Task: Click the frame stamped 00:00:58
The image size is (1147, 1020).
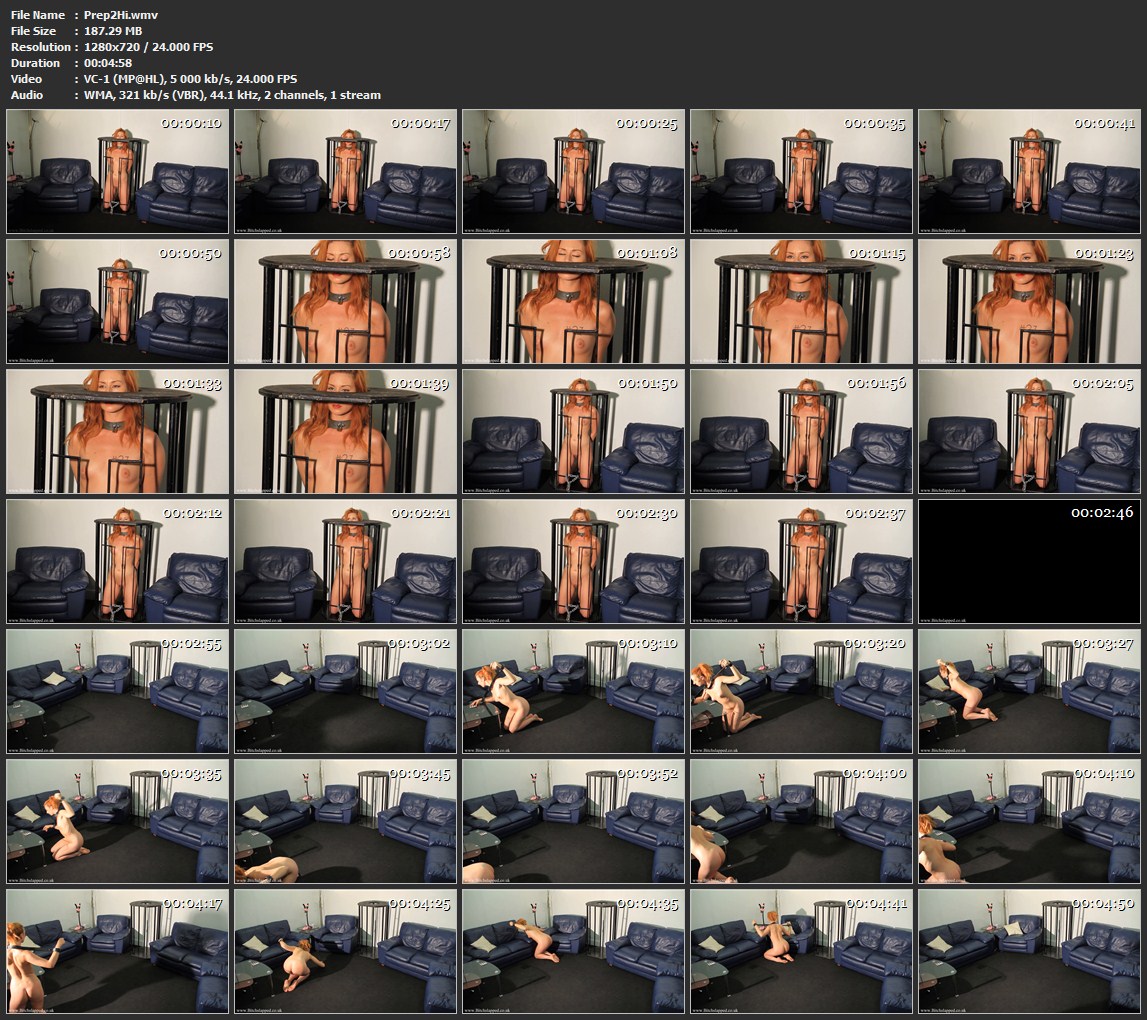Action: point(345,301)
